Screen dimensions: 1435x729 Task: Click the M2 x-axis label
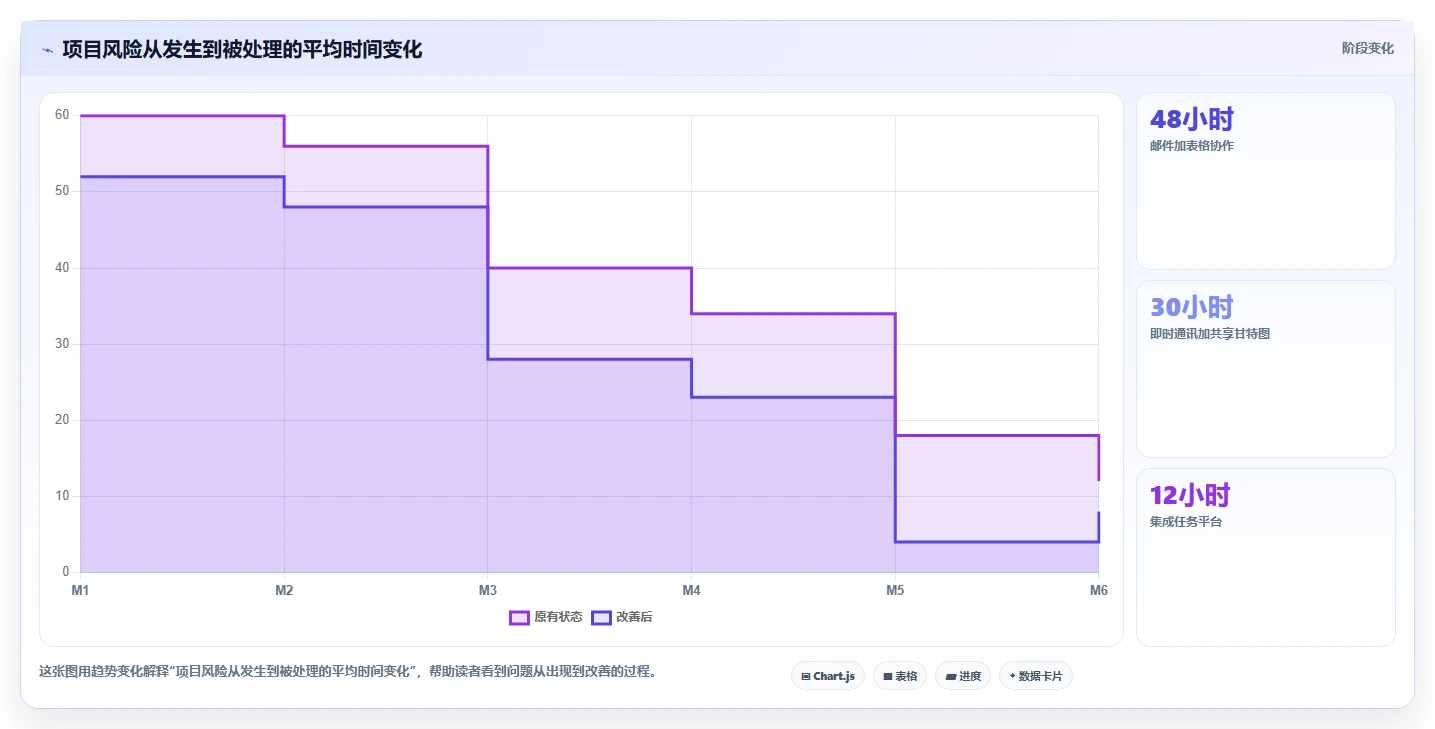coord(284,591)
